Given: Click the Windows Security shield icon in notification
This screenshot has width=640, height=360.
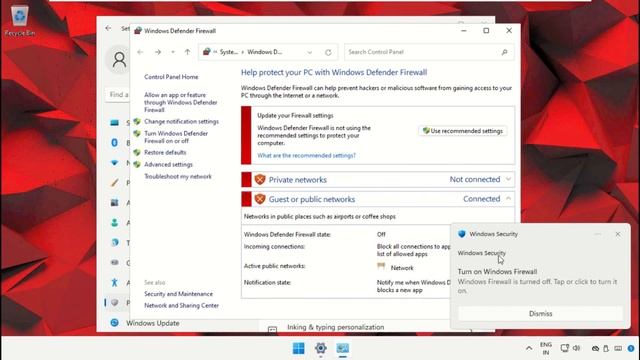Looking at the screenshot, I should coord(462,234).
